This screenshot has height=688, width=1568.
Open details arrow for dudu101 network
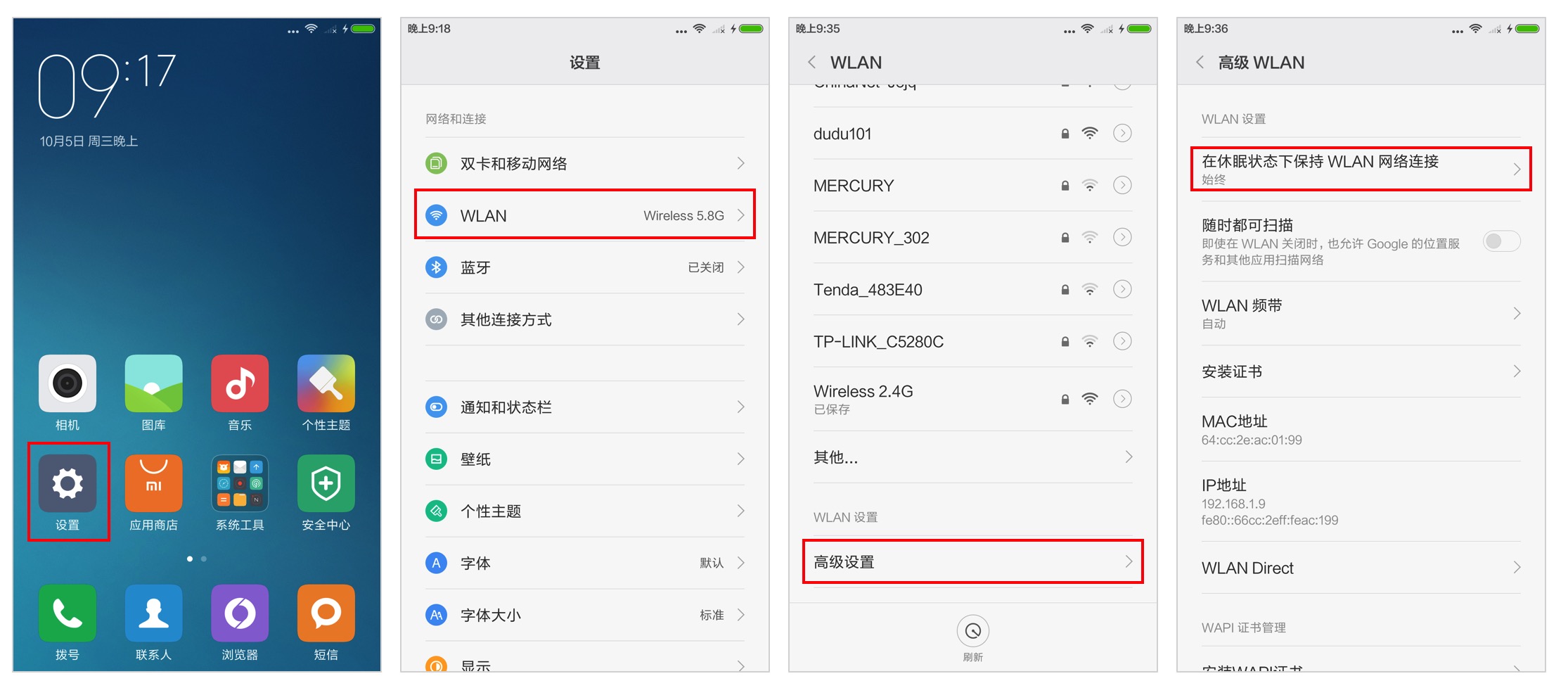[x=1123, y=133]
